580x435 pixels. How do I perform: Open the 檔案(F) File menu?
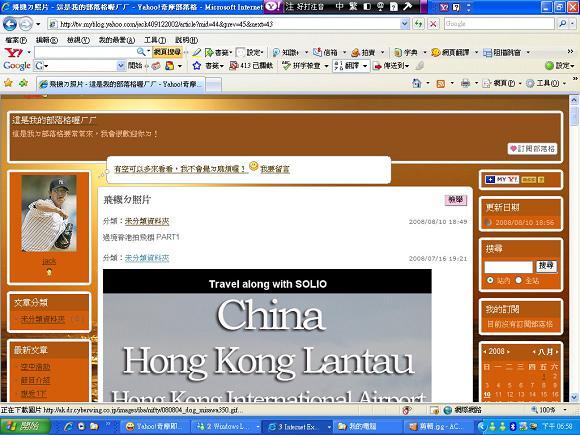(x=16, y=40)
